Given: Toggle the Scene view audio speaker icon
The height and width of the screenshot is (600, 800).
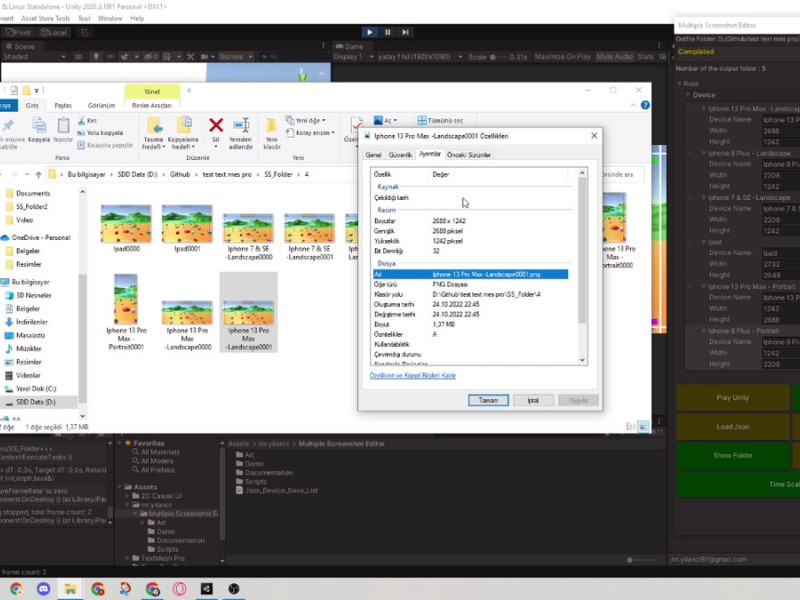Looking at the screenshot, I should (x=110, y=57).
